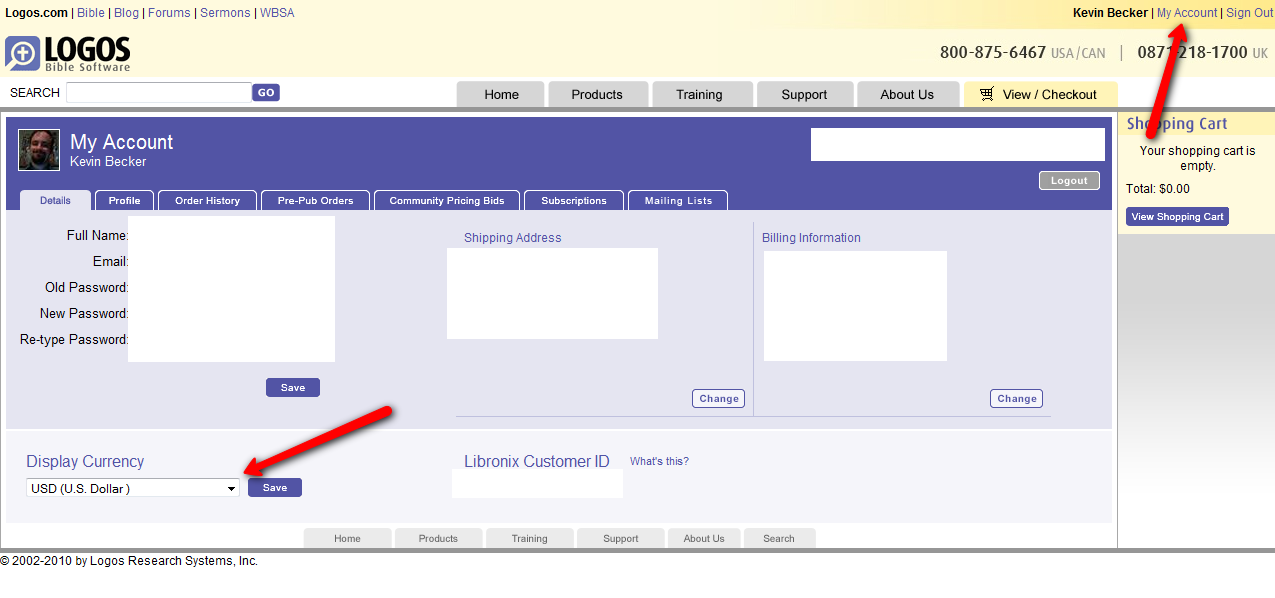Image resolution: width=1275 pixels, height=598 pixels.
Task: Save the account password details
Action: (x=293, y=387)
